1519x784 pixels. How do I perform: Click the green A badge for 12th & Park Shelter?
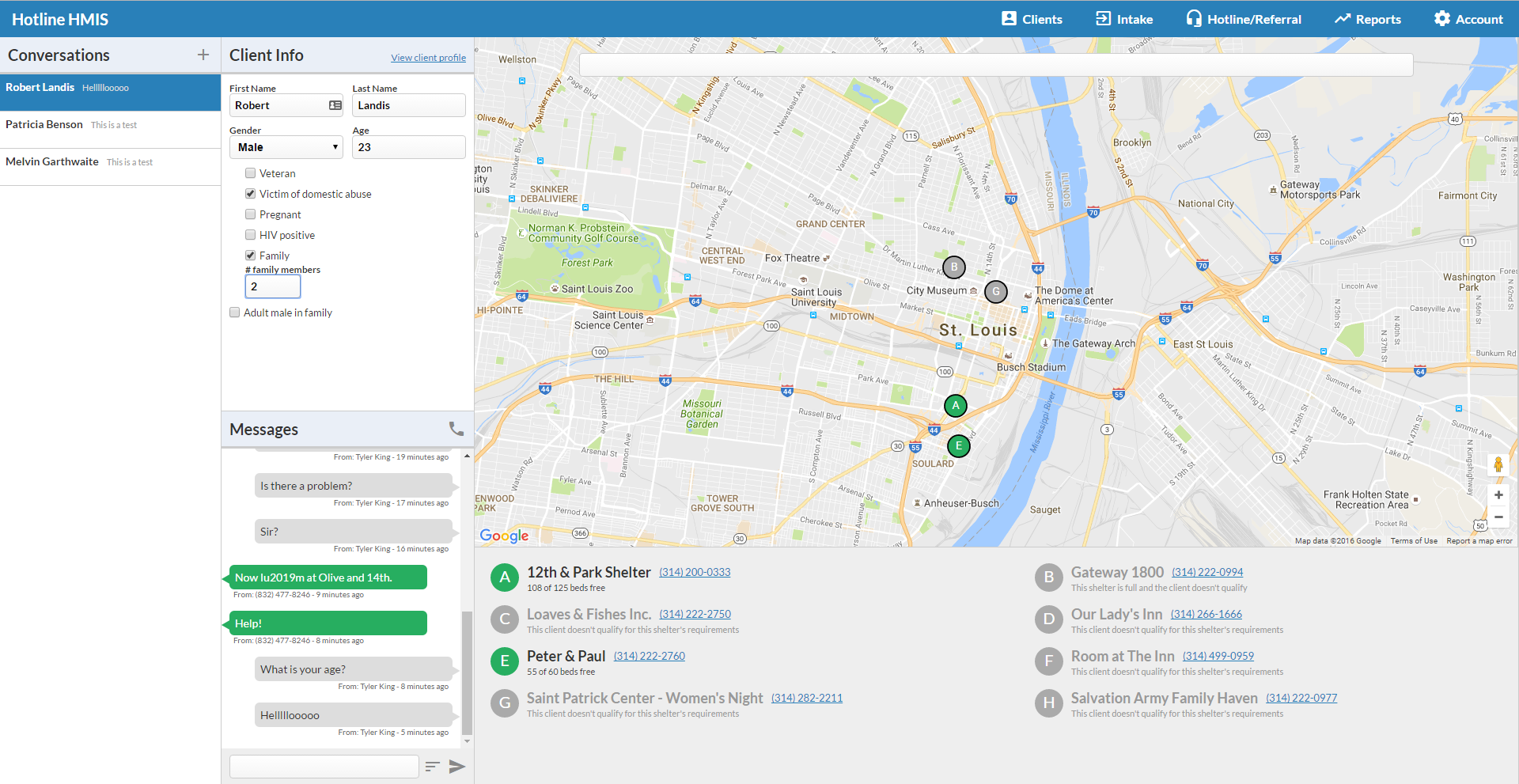point(505,578)
